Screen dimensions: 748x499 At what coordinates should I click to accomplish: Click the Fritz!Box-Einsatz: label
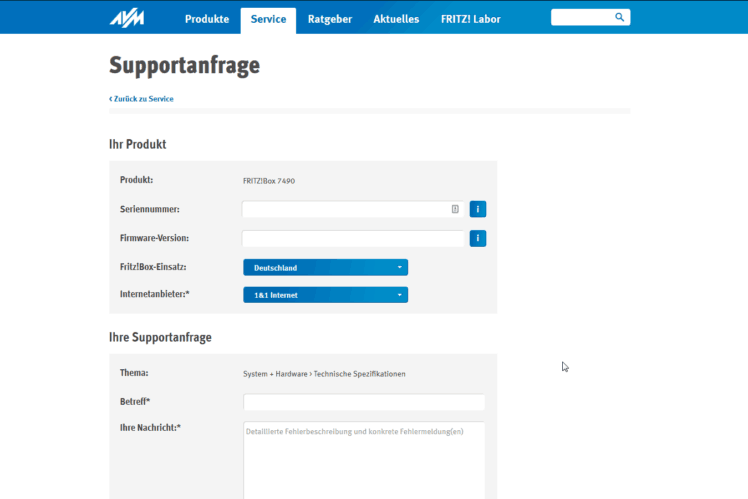[153, 267]
